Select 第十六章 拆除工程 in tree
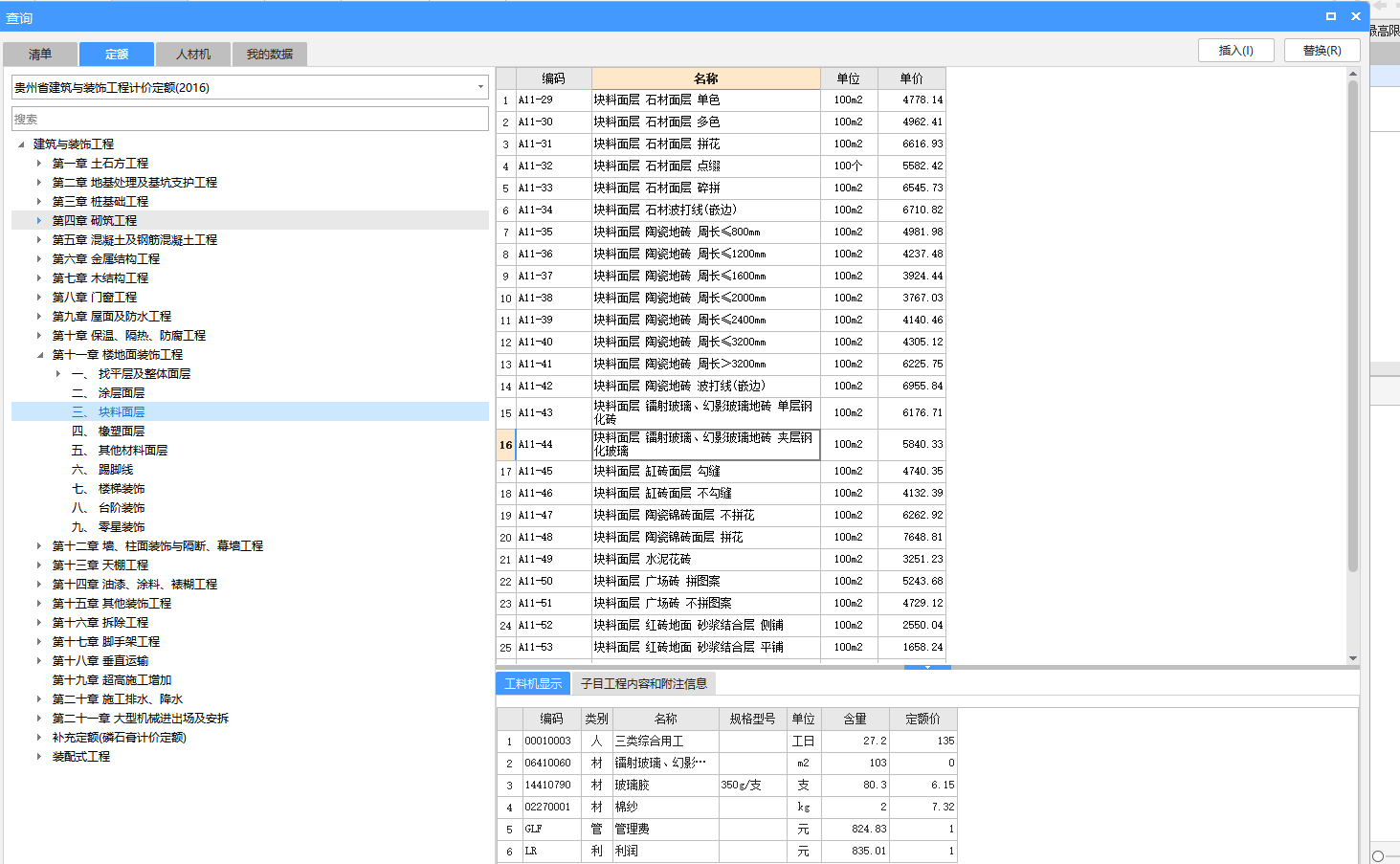 tap(100, 623)
